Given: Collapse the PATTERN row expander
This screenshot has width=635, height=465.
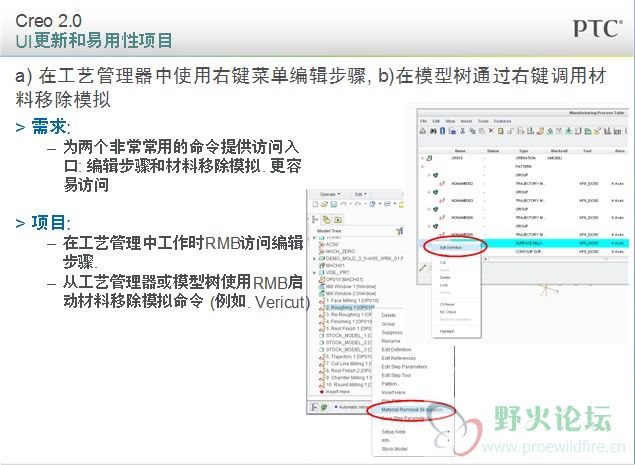Looking at the screenshot, I should [422, 166].
